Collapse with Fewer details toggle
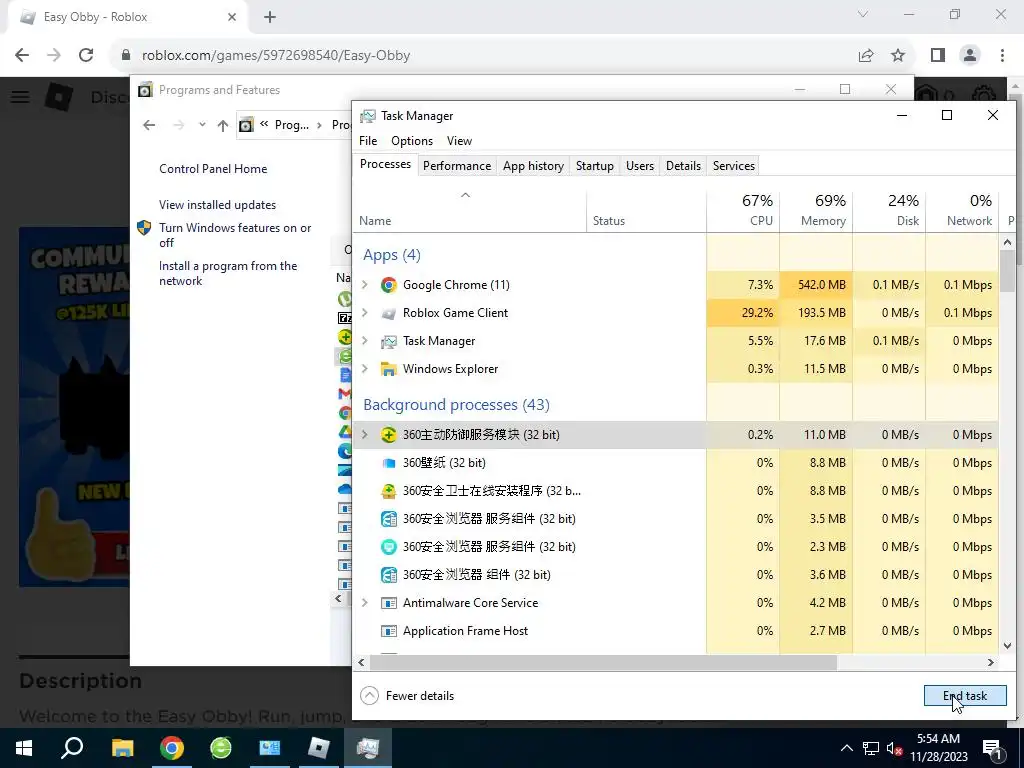The height and width of the screenshot is (768, 1024). pyautogui.click(x=408, y=696)
